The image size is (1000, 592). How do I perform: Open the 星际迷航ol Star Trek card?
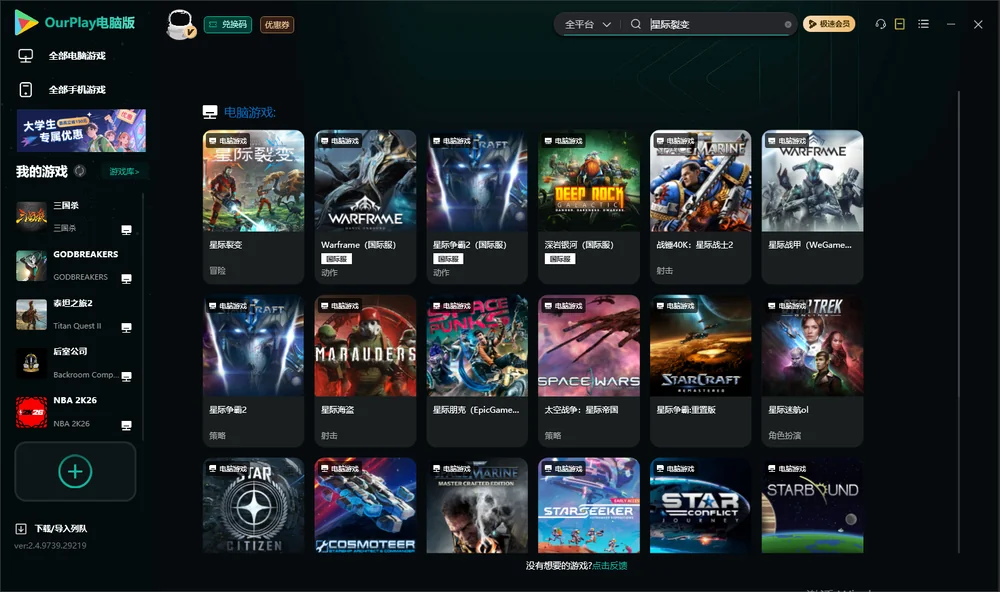[812, 371]
